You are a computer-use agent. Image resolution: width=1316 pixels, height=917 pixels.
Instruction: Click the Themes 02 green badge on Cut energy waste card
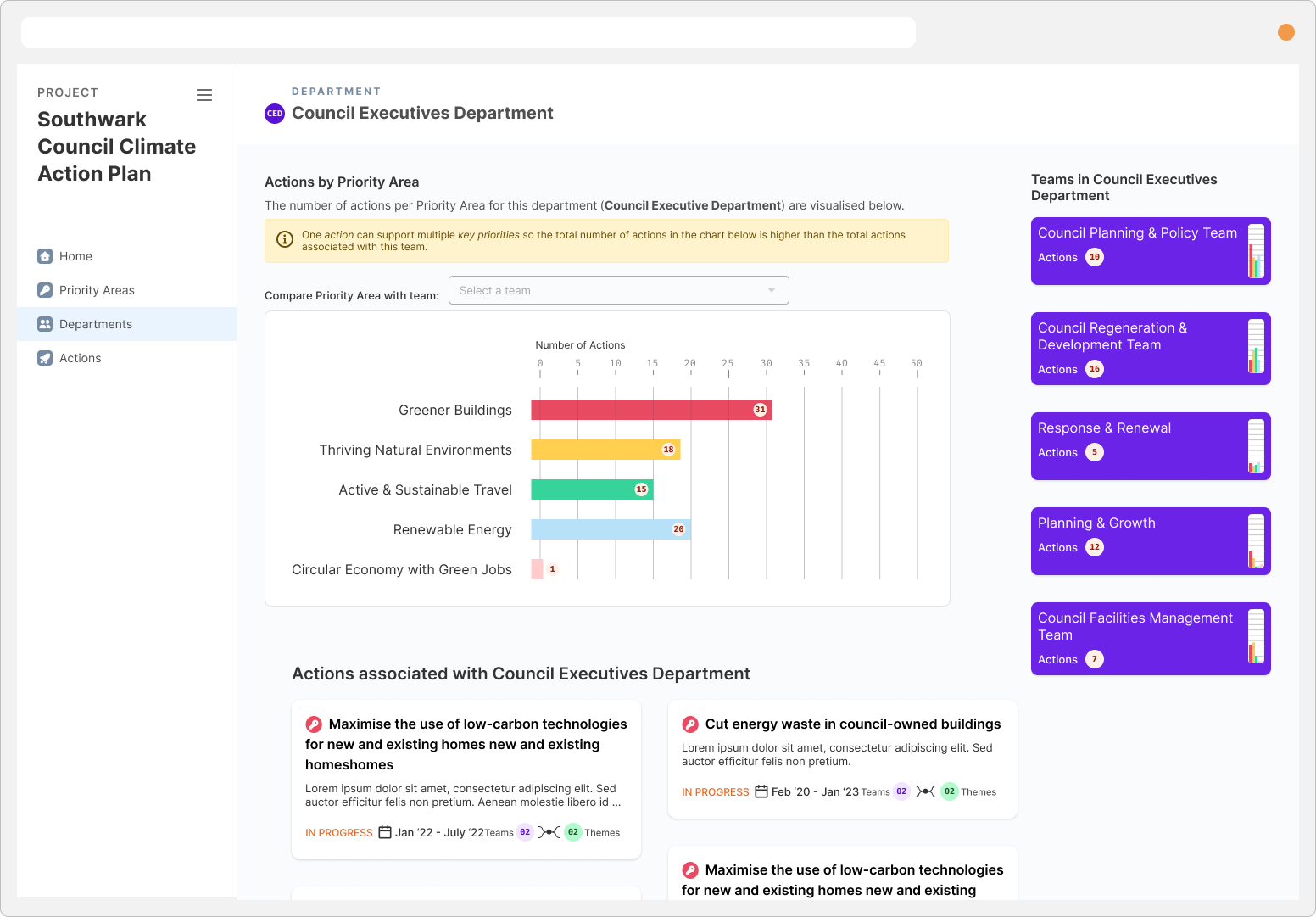(950, 791)
